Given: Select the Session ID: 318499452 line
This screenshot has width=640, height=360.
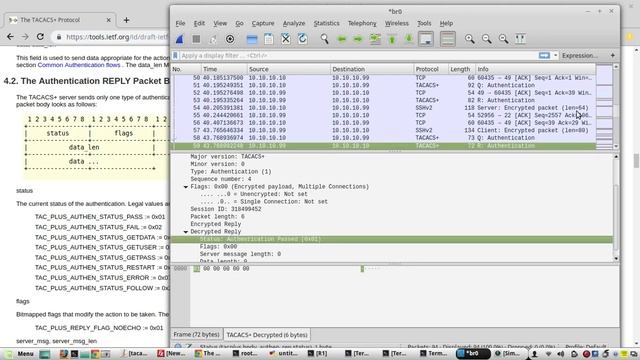Looking at the screenshot, I should (226, 209).
